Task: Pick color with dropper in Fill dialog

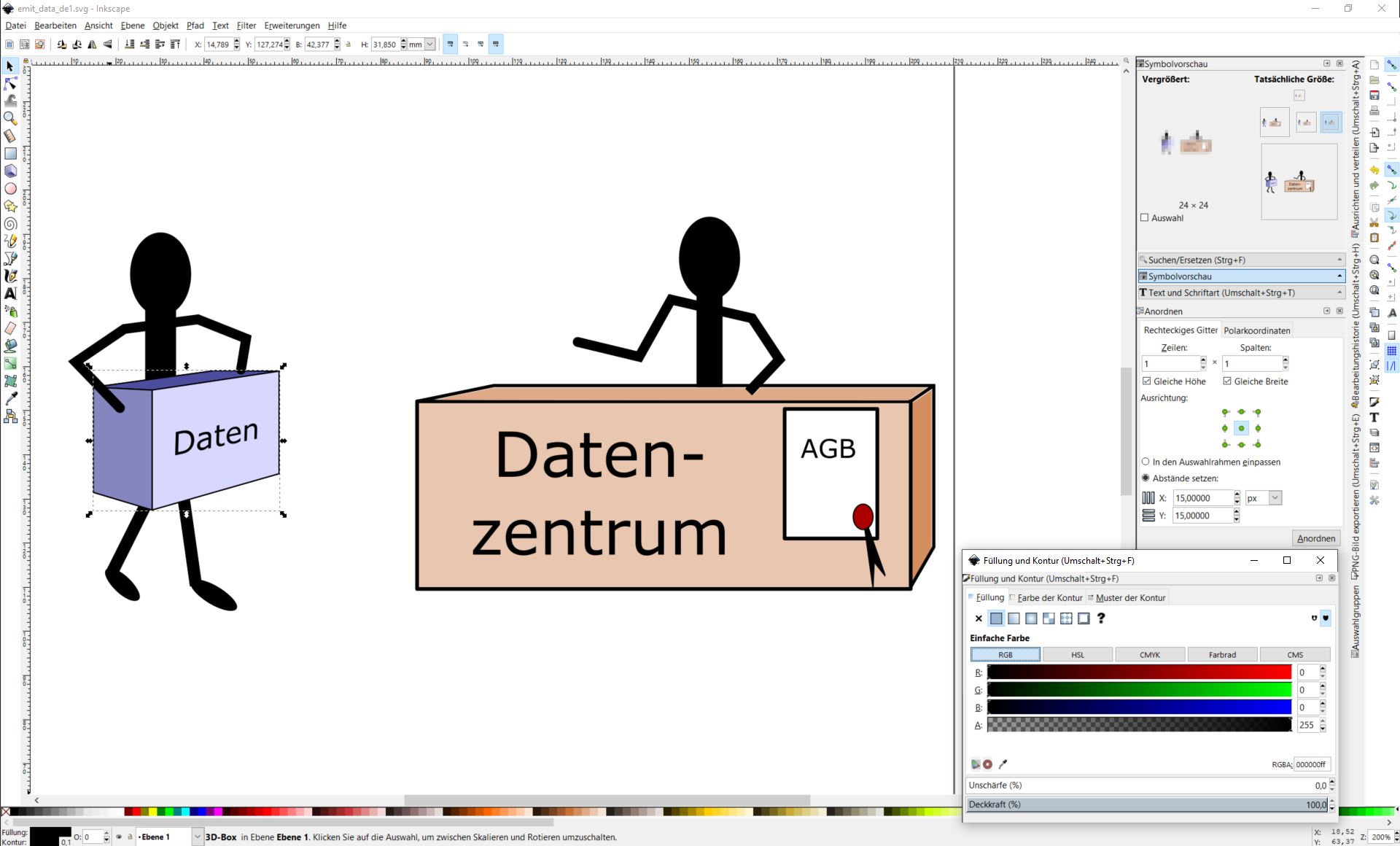Action: coord(1003,764)
